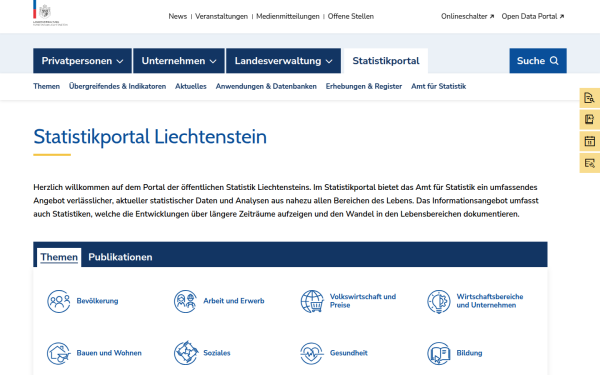600x375 pixels.
Task: Open Übergreifendes & Indikatoren
Action: [x=117, y=86]
